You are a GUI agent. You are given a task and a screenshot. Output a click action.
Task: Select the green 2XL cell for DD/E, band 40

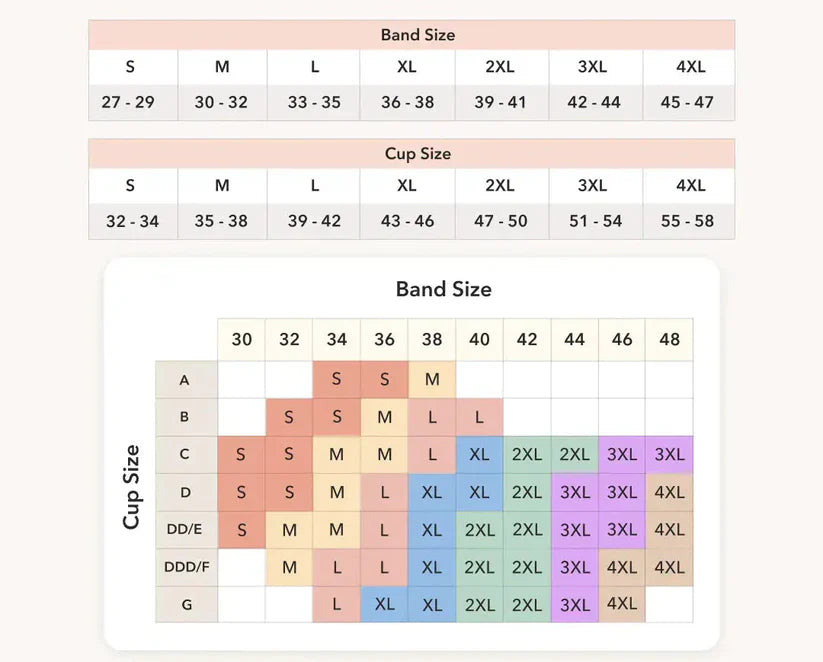point(479,530)
